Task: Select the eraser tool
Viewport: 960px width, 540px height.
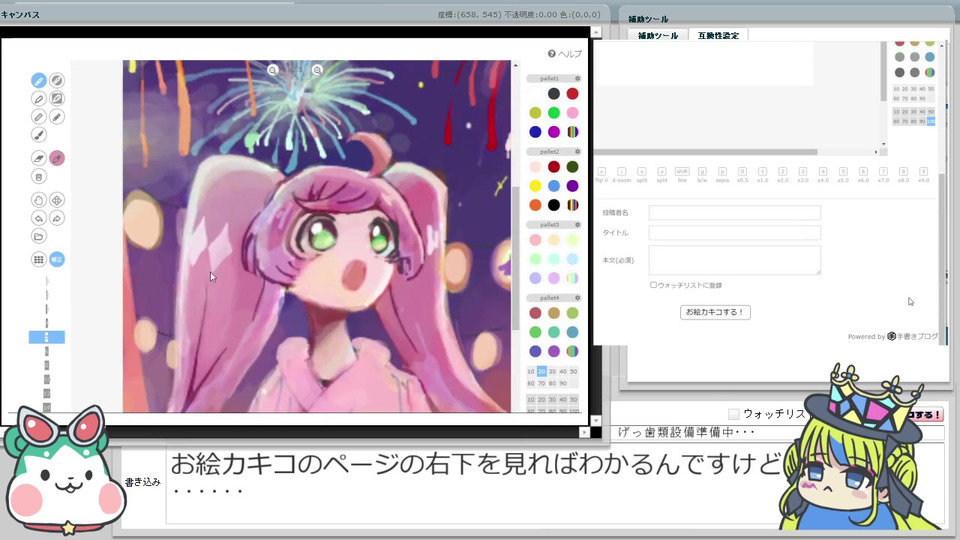Action: pyautogui.click(x=39, y=159)
